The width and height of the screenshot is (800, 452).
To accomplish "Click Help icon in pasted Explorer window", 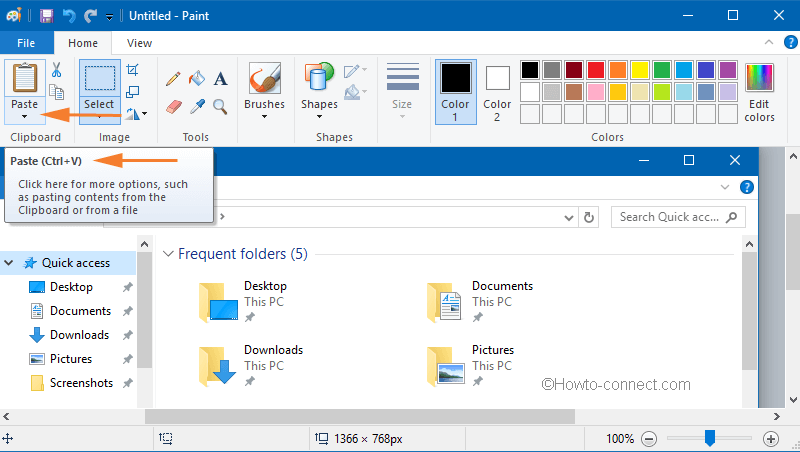I will (x=746, y=187).
